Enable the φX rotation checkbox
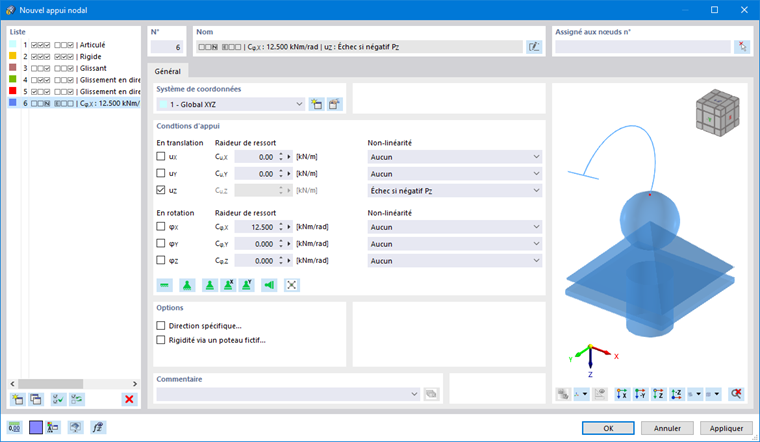This screenshot has height=442, width=760. pyautogui.click(x=161, y=226)
